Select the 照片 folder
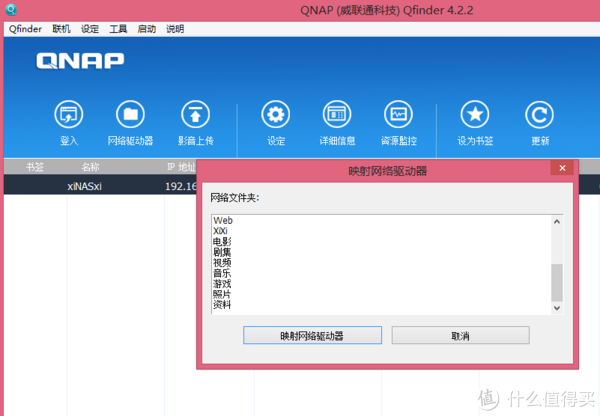The width and height of the screenshot is (600, 416). 222,294
